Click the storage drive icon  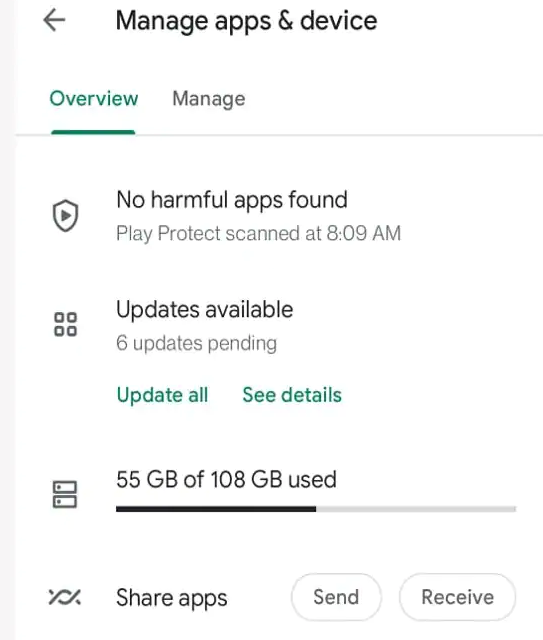[x=65, y=494]
